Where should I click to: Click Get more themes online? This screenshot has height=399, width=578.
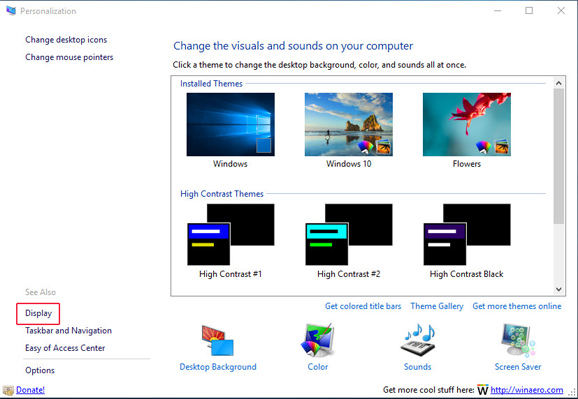coord(517,306)
